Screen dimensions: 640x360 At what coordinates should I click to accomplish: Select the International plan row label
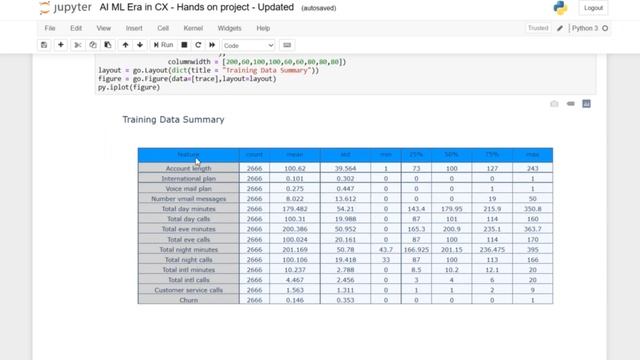pos(189,178)
